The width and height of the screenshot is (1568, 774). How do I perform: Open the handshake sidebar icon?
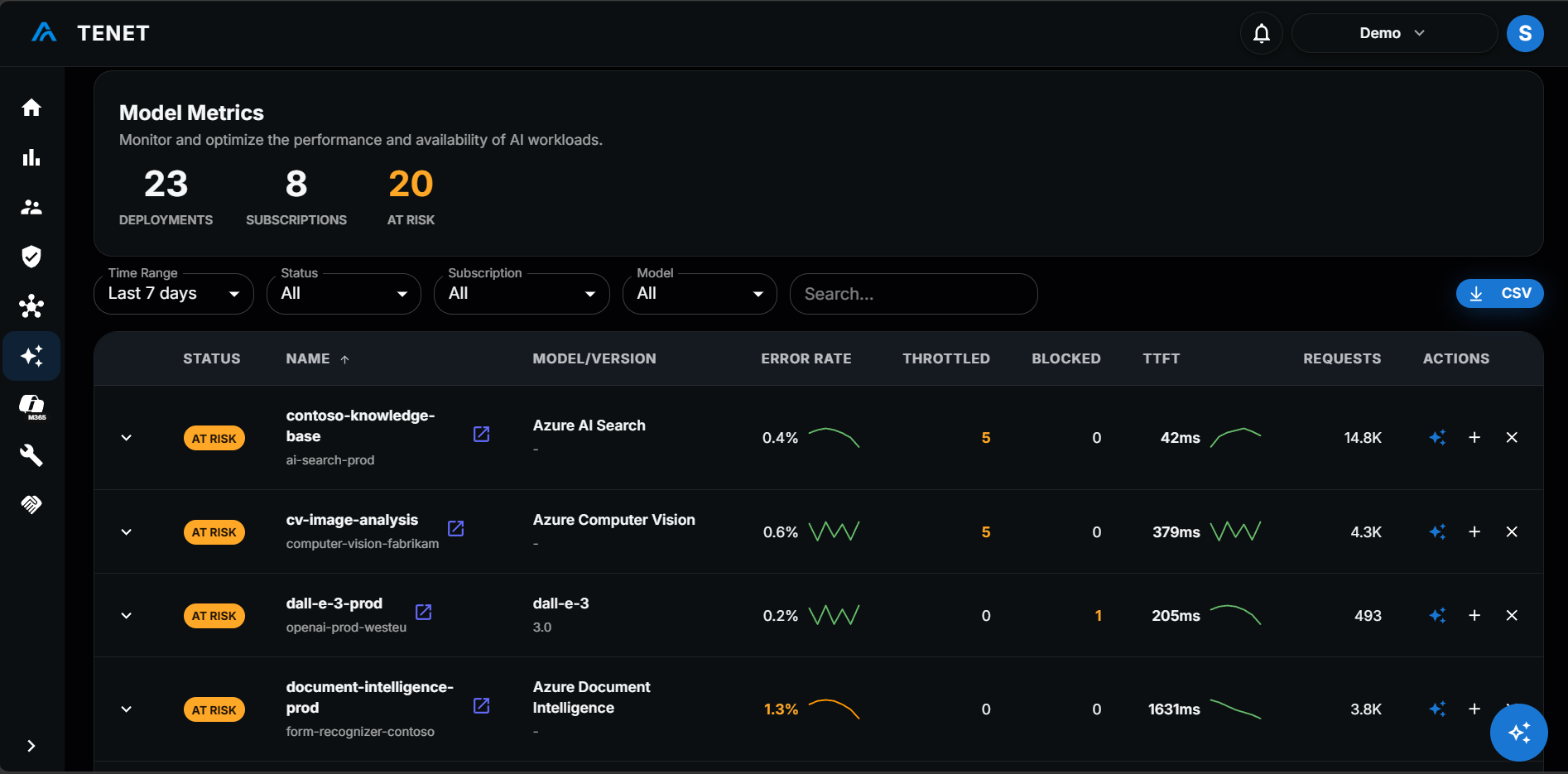pos(31,504)
